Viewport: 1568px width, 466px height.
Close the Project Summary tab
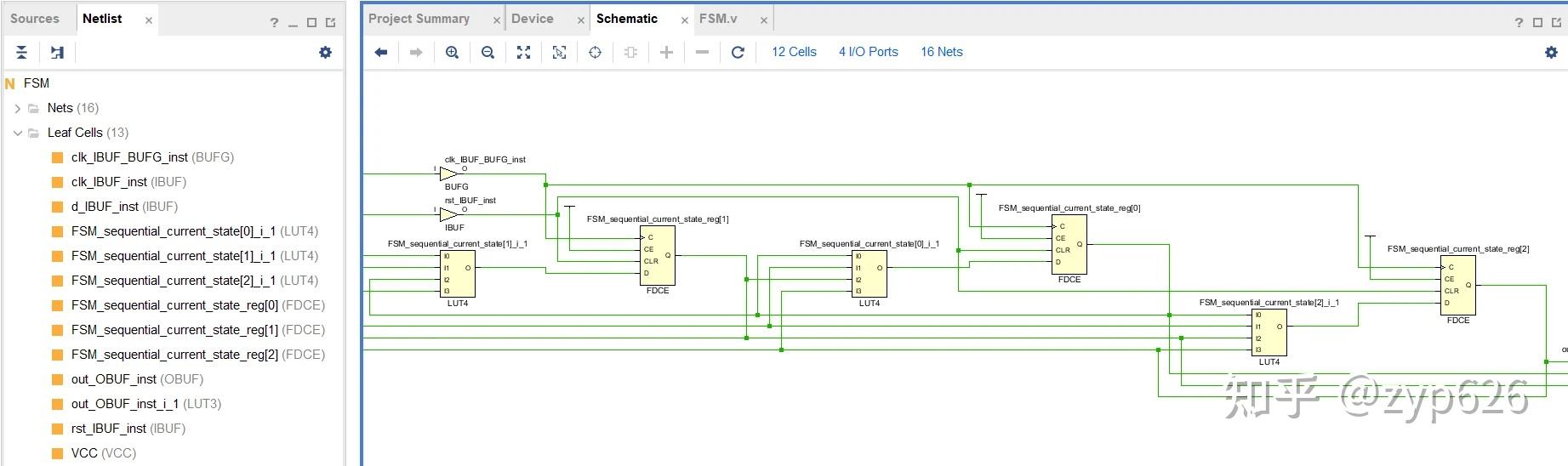click(497, 20)
